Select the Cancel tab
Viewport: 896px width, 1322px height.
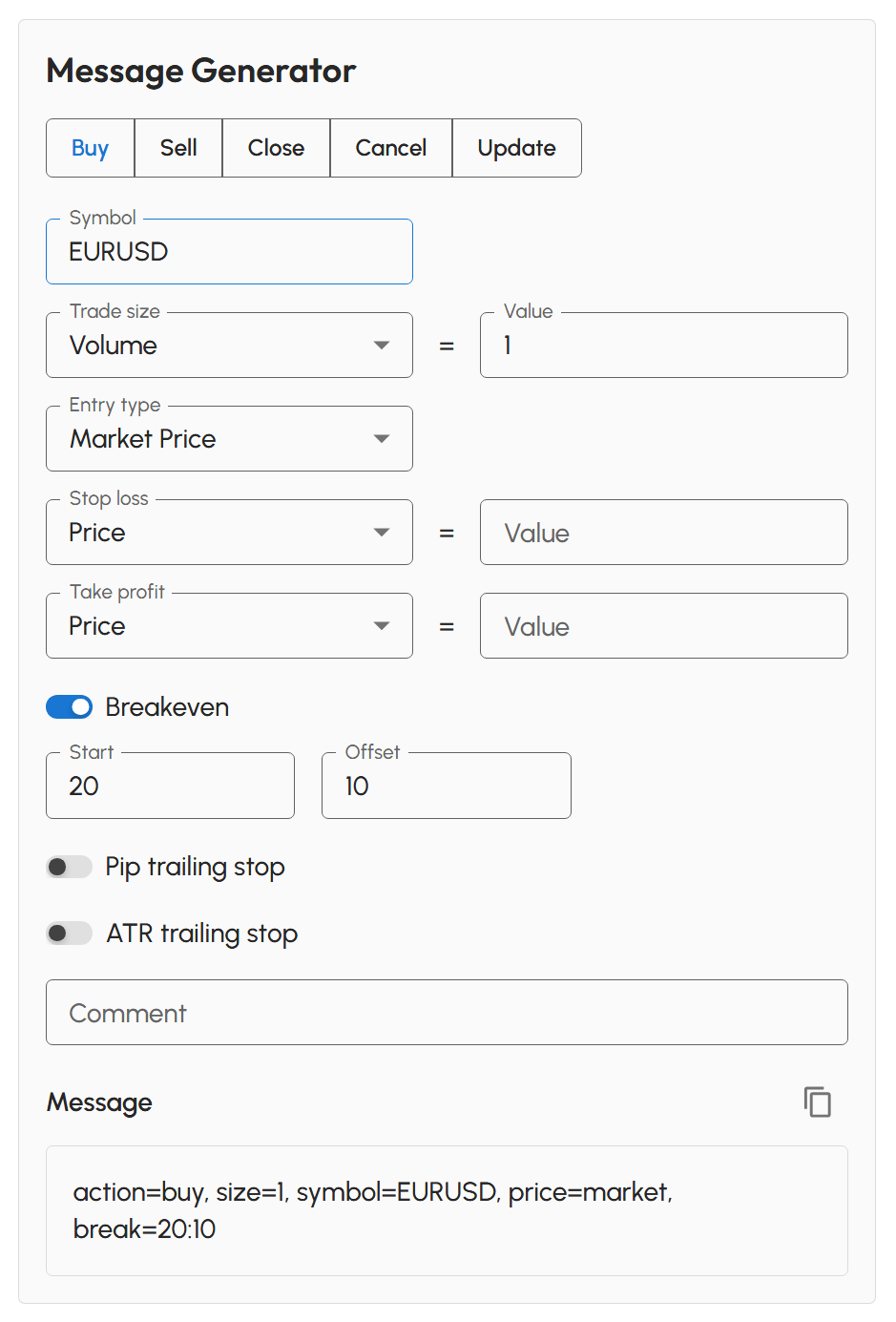pos(390,148)
